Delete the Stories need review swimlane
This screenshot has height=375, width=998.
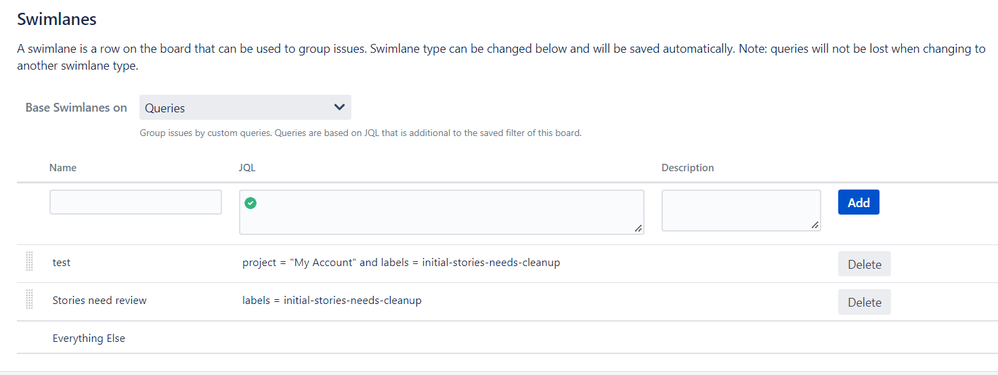point(864,302)
